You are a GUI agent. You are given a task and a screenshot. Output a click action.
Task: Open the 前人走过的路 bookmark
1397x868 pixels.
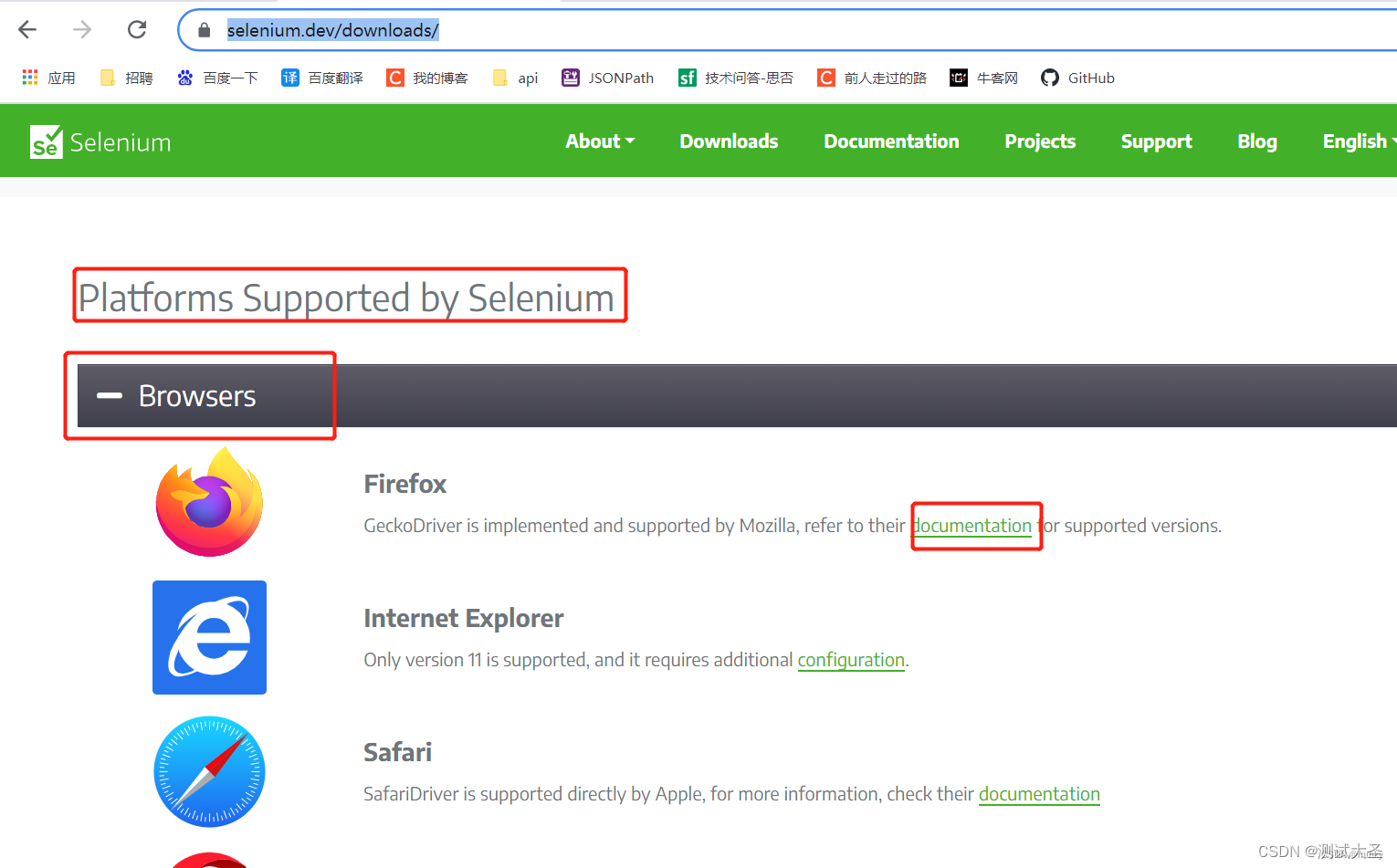[x=872, y=78]
